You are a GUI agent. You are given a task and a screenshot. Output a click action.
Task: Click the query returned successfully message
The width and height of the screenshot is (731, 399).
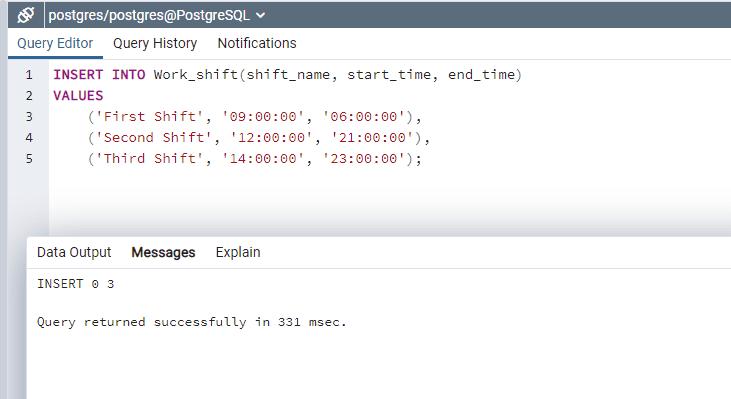192,322
